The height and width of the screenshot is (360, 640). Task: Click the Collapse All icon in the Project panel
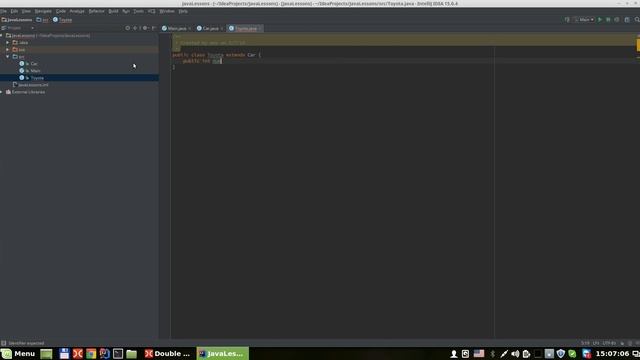pos(136,28)
